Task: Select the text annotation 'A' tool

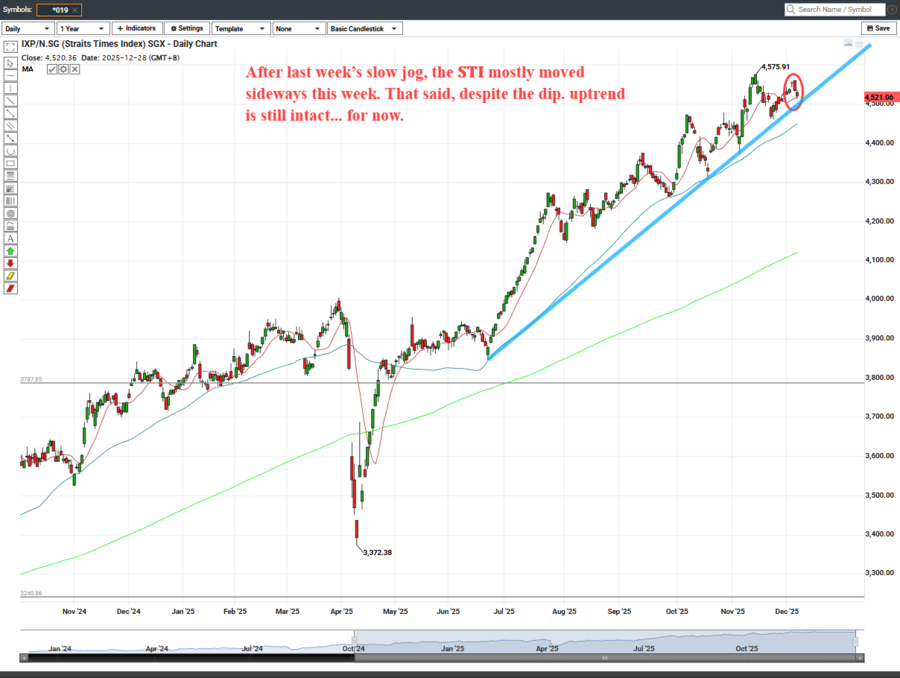Action: [x=10, y=239]
